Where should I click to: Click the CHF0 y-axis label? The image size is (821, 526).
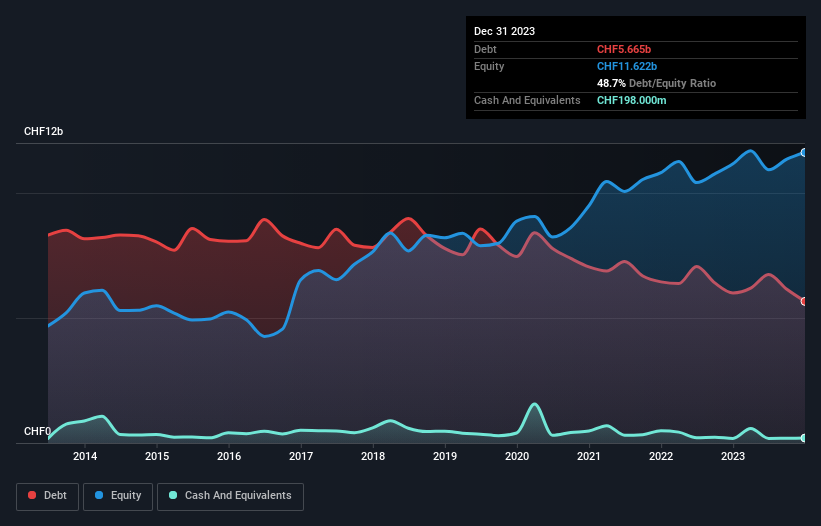(37, 431)
